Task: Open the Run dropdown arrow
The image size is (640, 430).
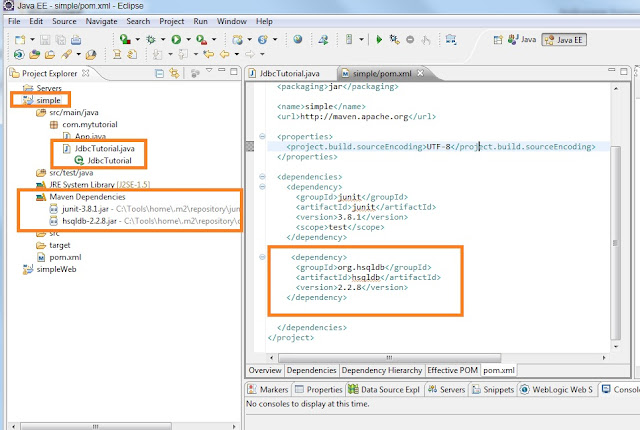Action: [x=188, y=40]
